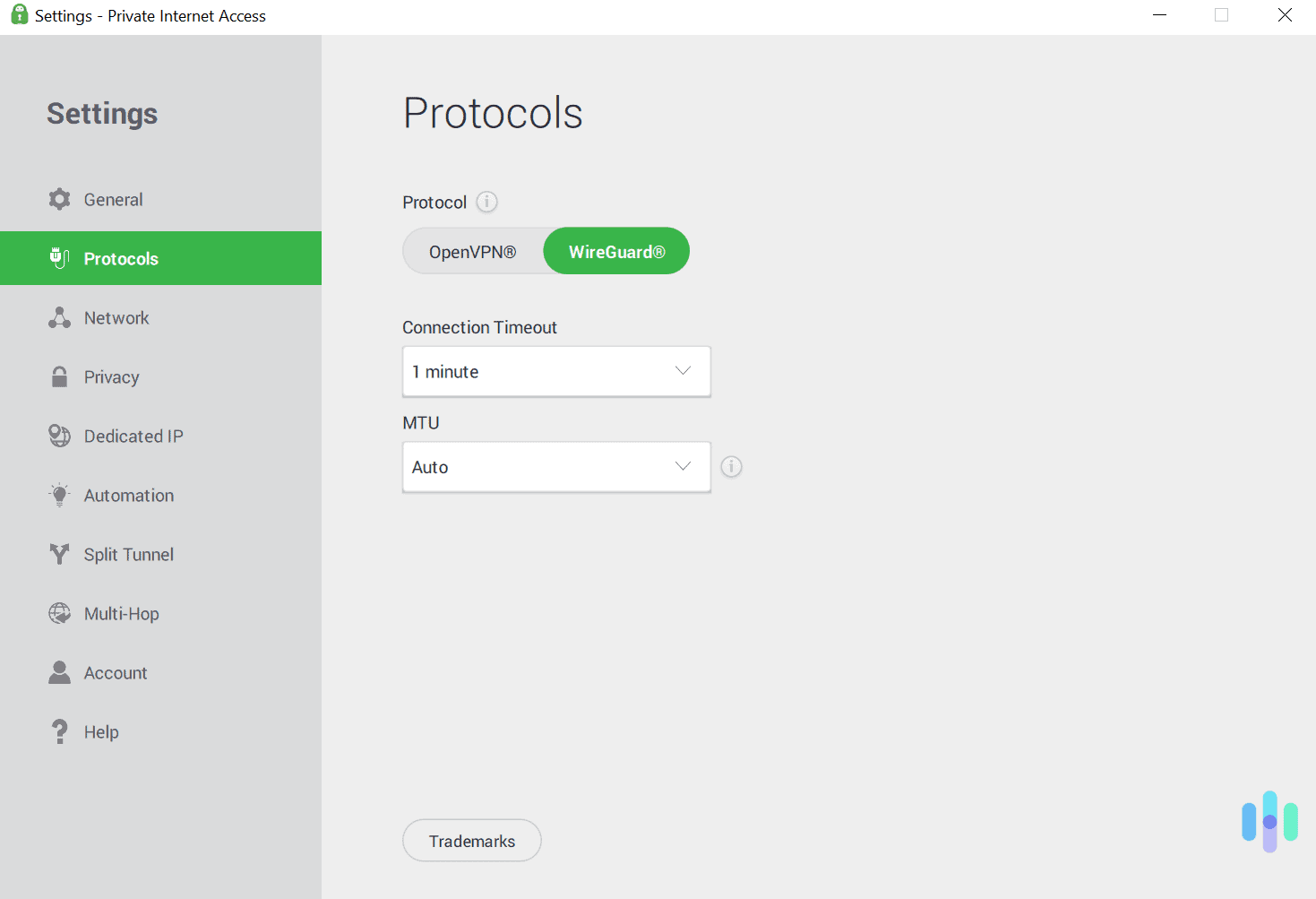Click the Help question mark icon
The height and width of the screenshot is (899, 1316).
(59, 731)
